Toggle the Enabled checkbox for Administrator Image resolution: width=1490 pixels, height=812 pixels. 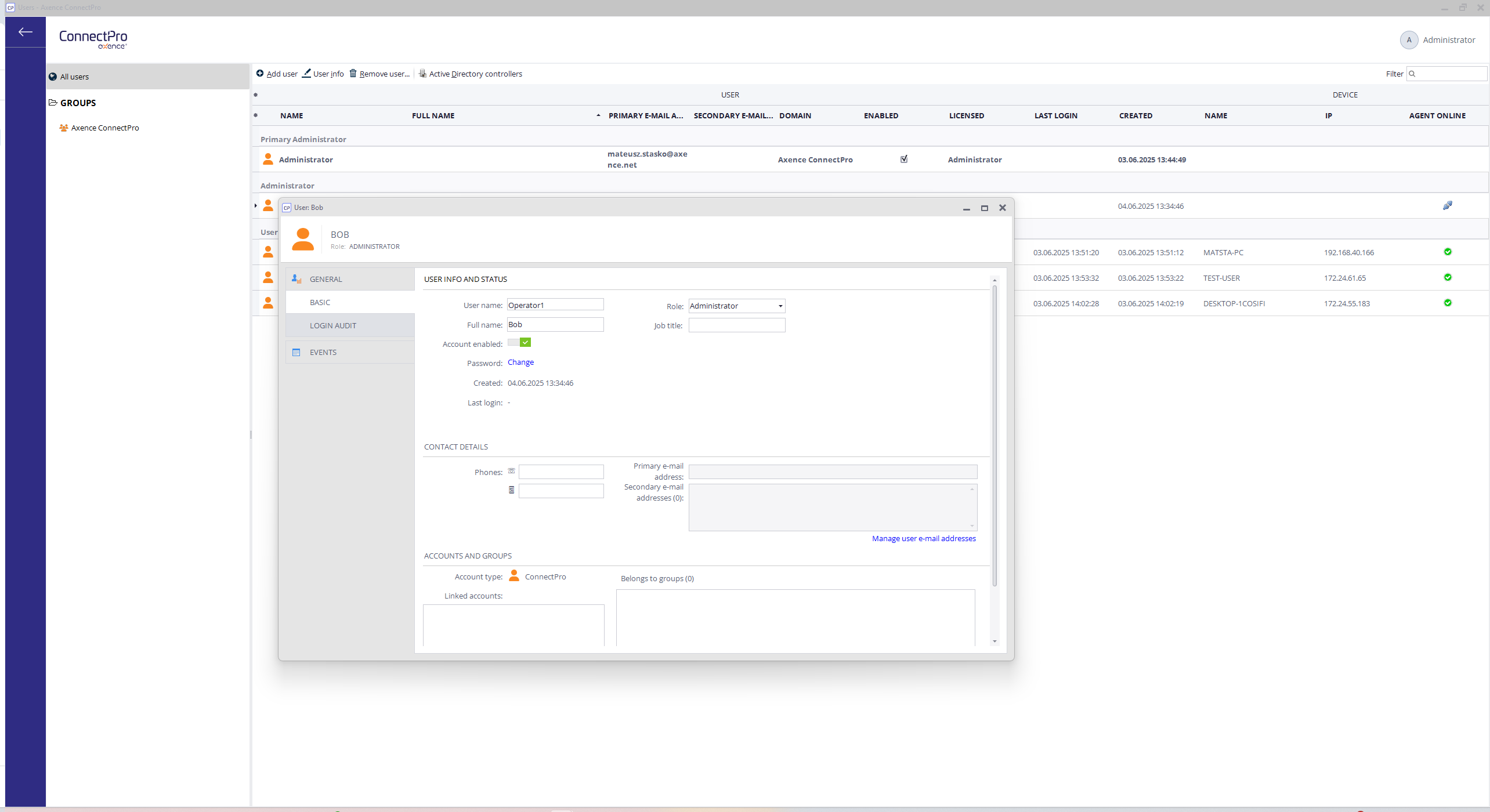pyautogui.click(x=904, y=159)
